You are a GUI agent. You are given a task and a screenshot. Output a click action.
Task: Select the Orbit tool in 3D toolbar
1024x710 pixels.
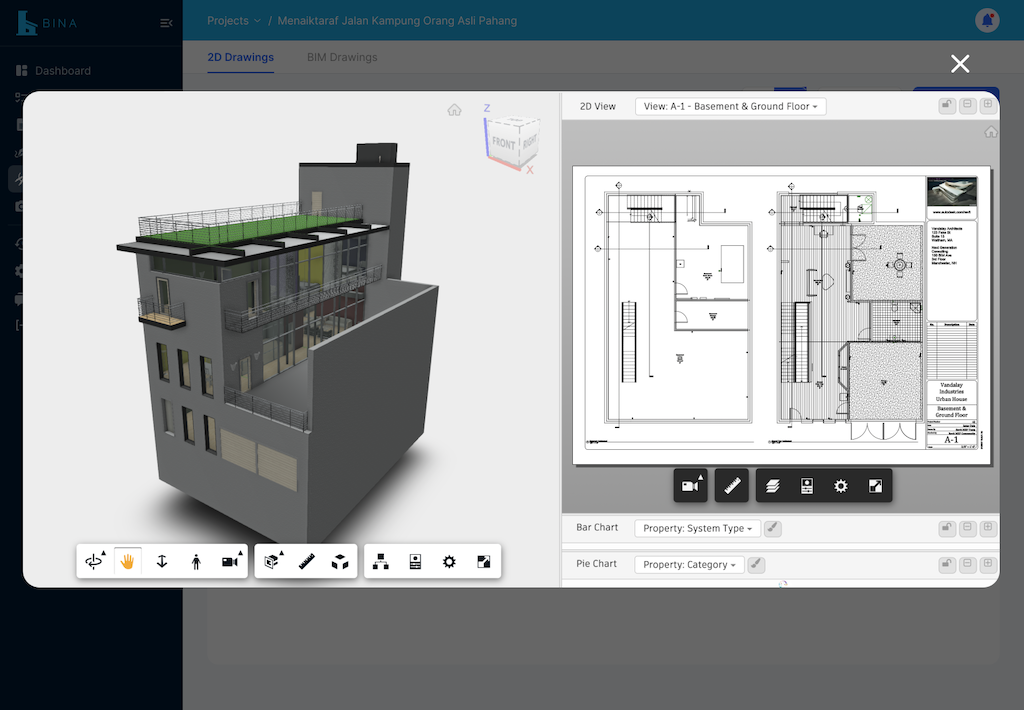pos(94,562)
